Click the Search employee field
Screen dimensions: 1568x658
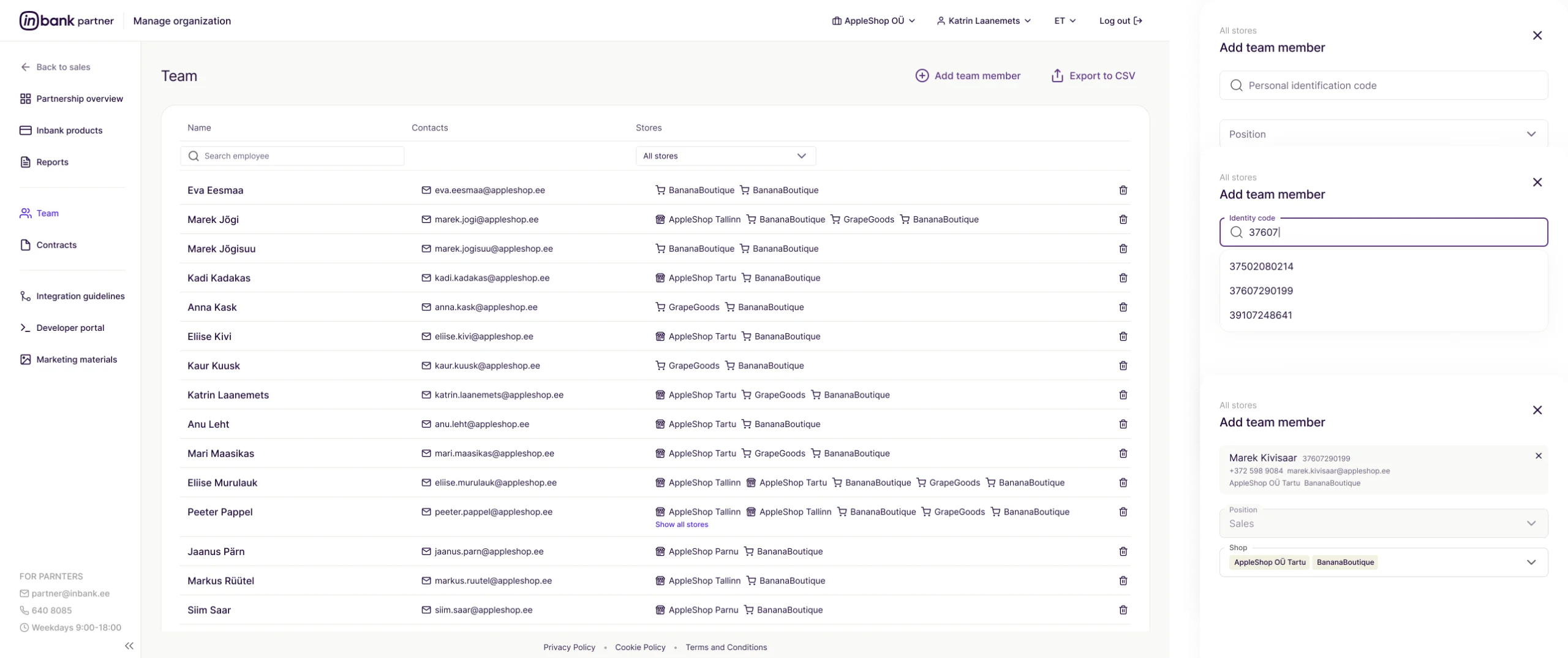tap(292, 156)
